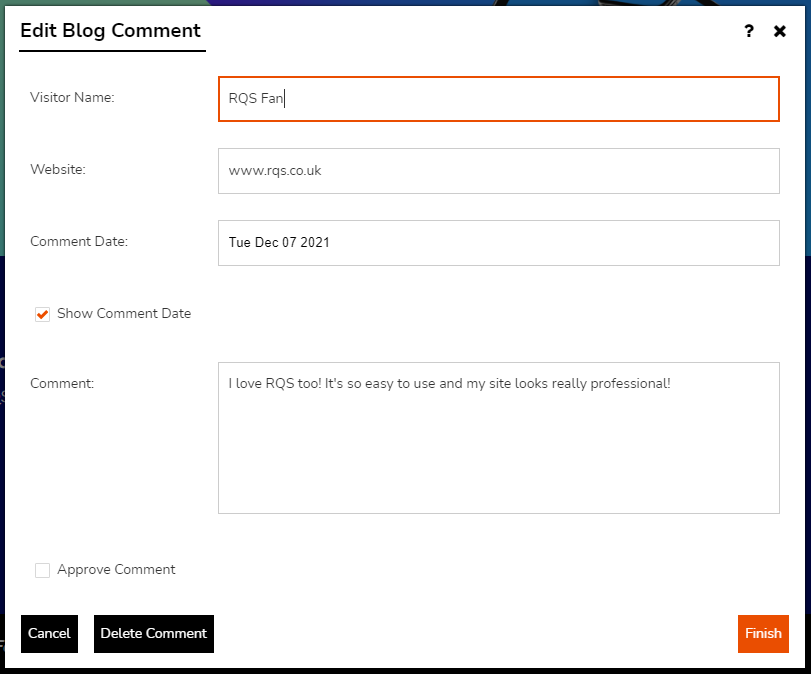Screen dimensions: 811x674
Task: Click the Visitor Name label
Action: [71, 97]
